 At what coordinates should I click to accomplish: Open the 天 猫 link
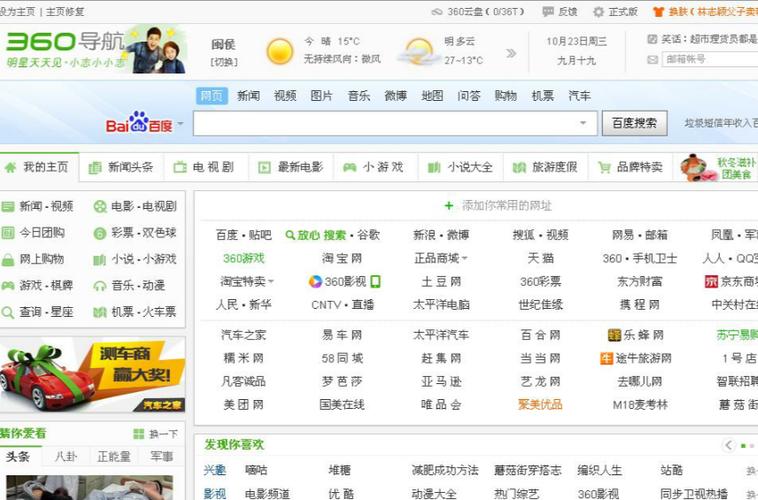[540, 259]
